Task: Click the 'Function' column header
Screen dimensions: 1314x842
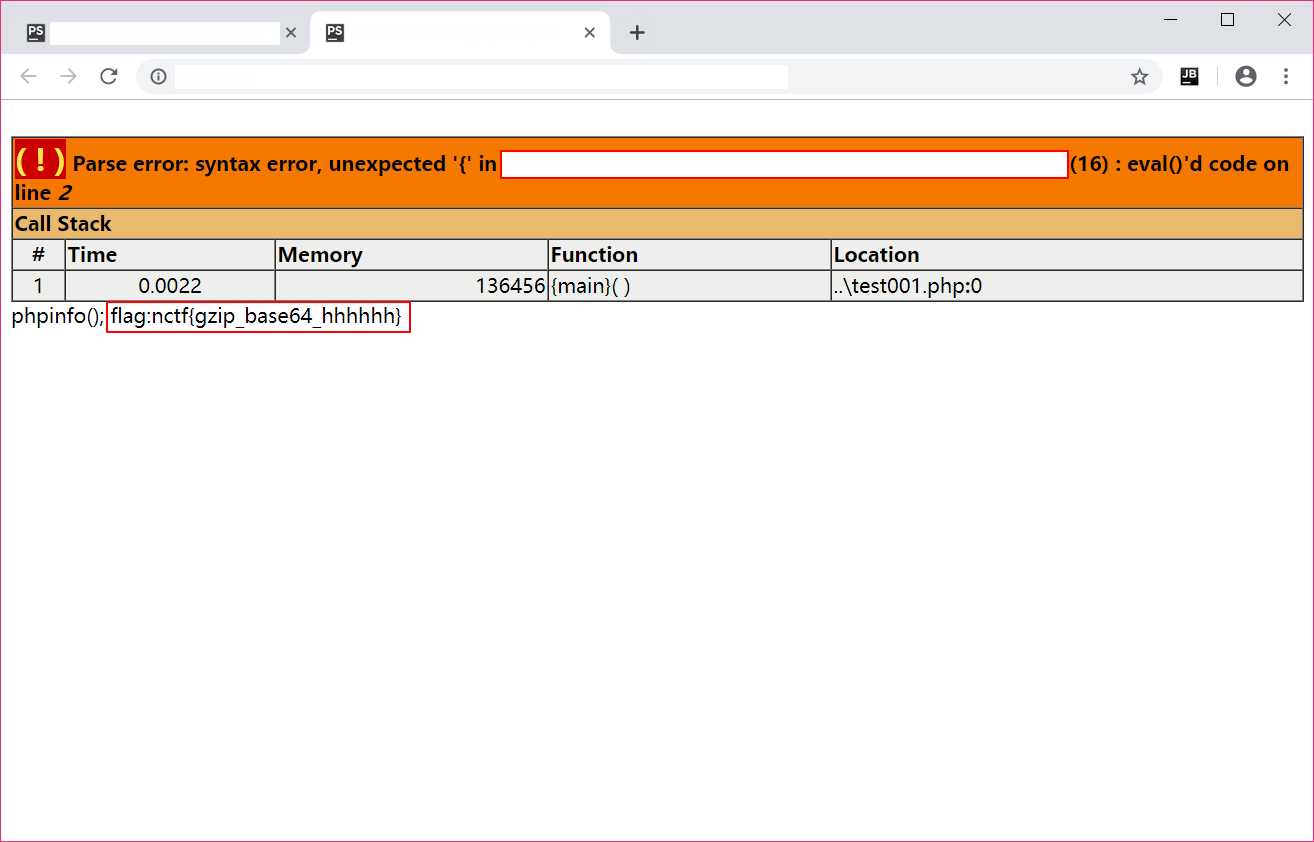Action: pyautogui.click(x=594, y=255)
